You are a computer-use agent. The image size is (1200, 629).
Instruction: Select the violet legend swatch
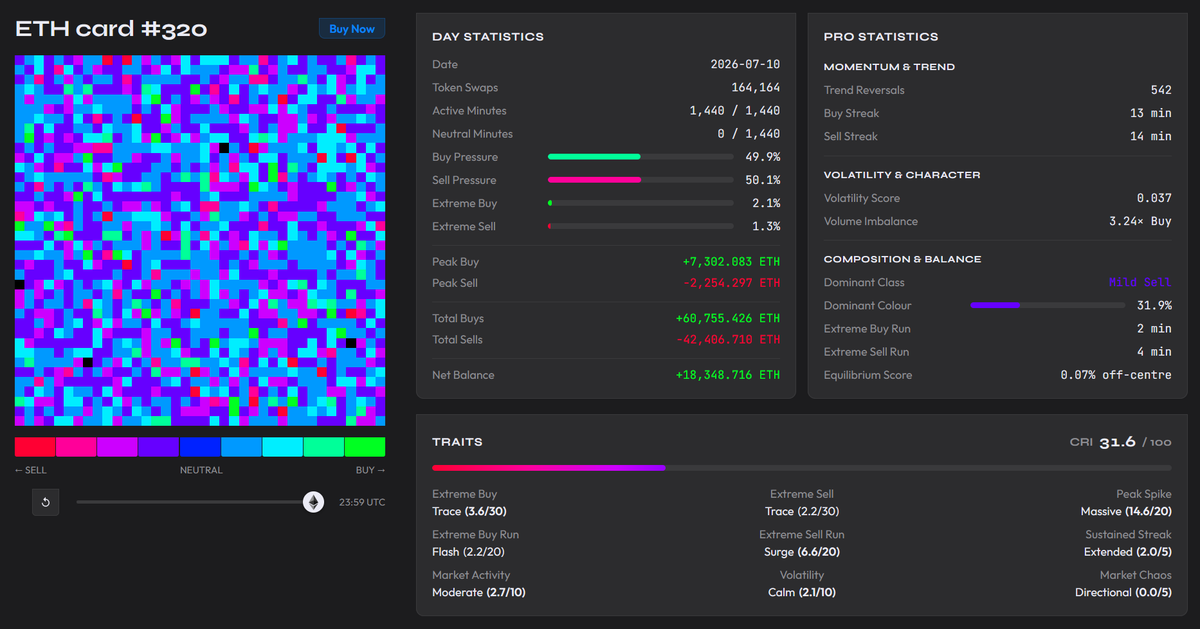[158, 447]
